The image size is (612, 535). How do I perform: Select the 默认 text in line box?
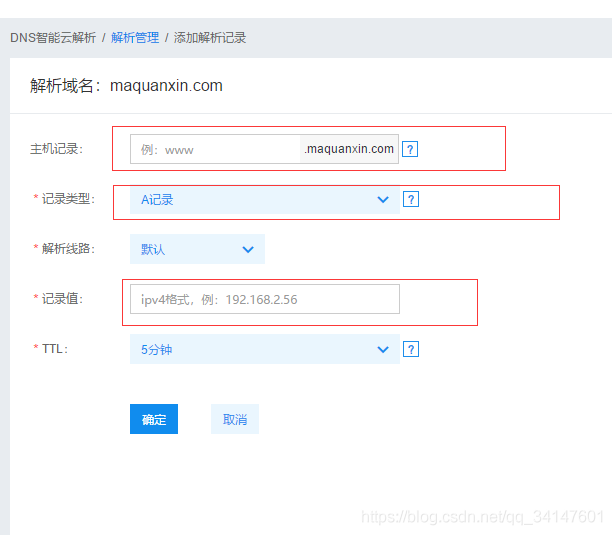tap(153, 249)
